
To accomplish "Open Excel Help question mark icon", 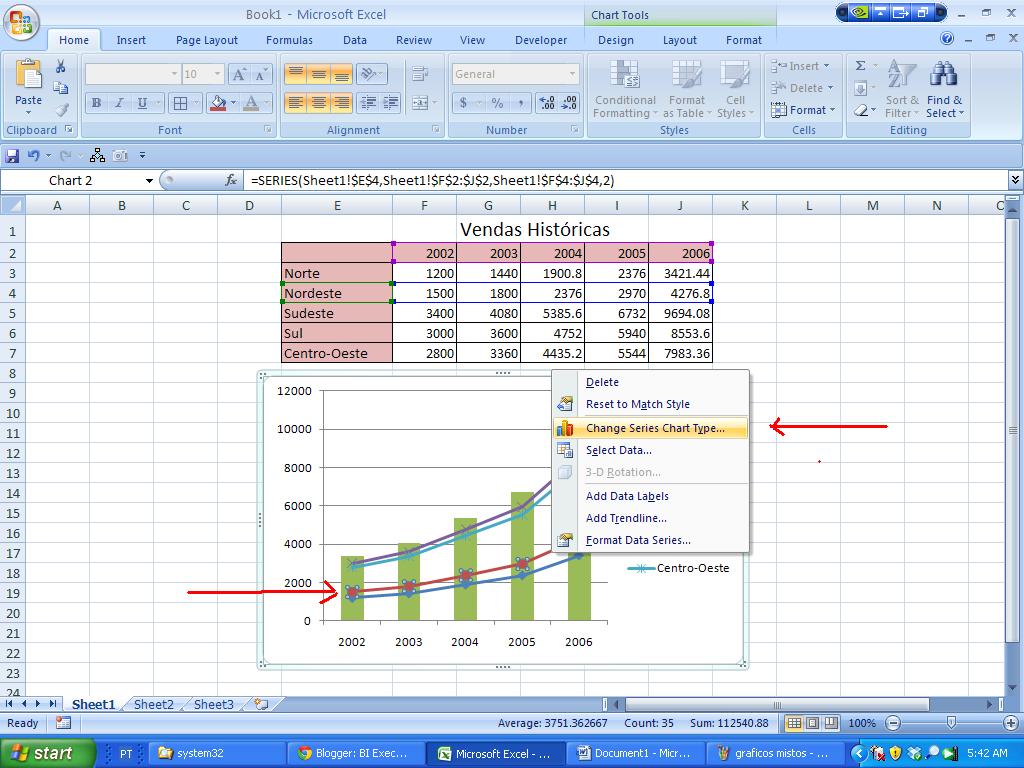I will pos(947,39).
